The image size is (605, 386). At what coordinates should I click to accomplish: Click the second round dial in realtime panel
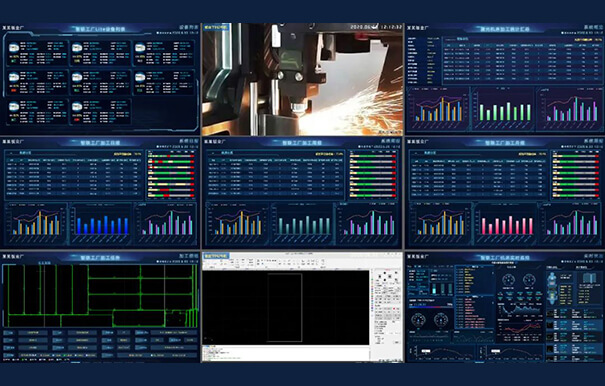pos(529,280)
